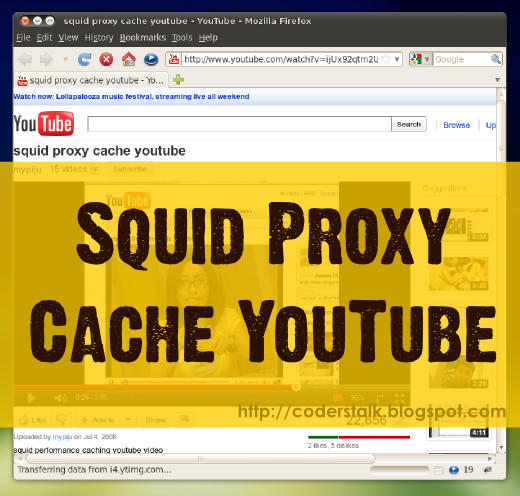This screenshot has height=496, width=520.
Task: Open the mypiju uploader link
Action: click(62, 437)
